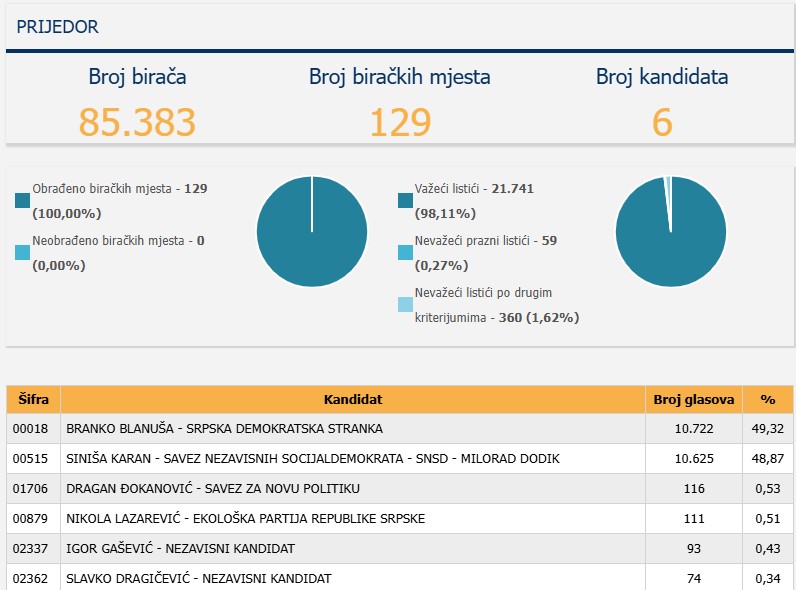The image size is (796, 590).
Task: Sort by the 'Kandidat' column header
Action: (352, 399)
